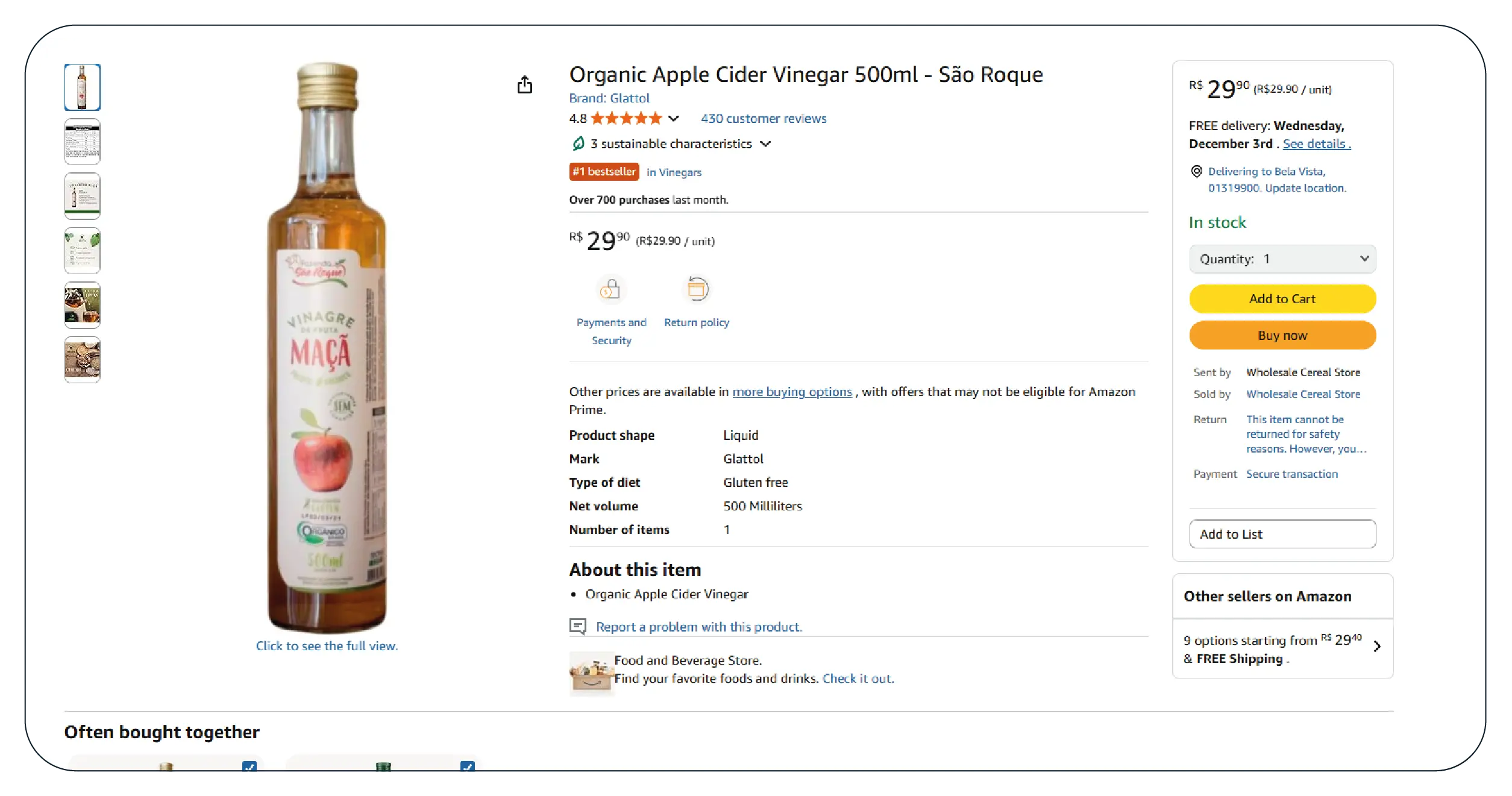This screenshot has width=1512, height=796.
Task: Click the Return policy box icon
Action: 697,289
